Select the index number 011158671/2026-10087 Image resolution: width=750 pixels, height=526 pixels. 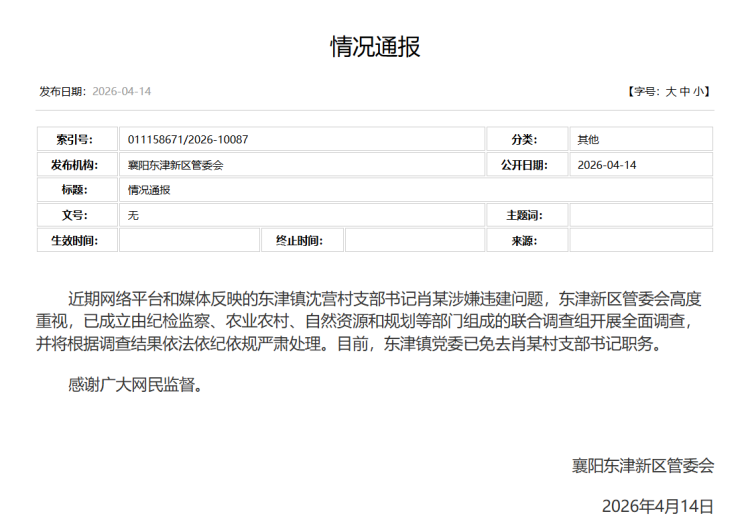[x=188, y=140]
